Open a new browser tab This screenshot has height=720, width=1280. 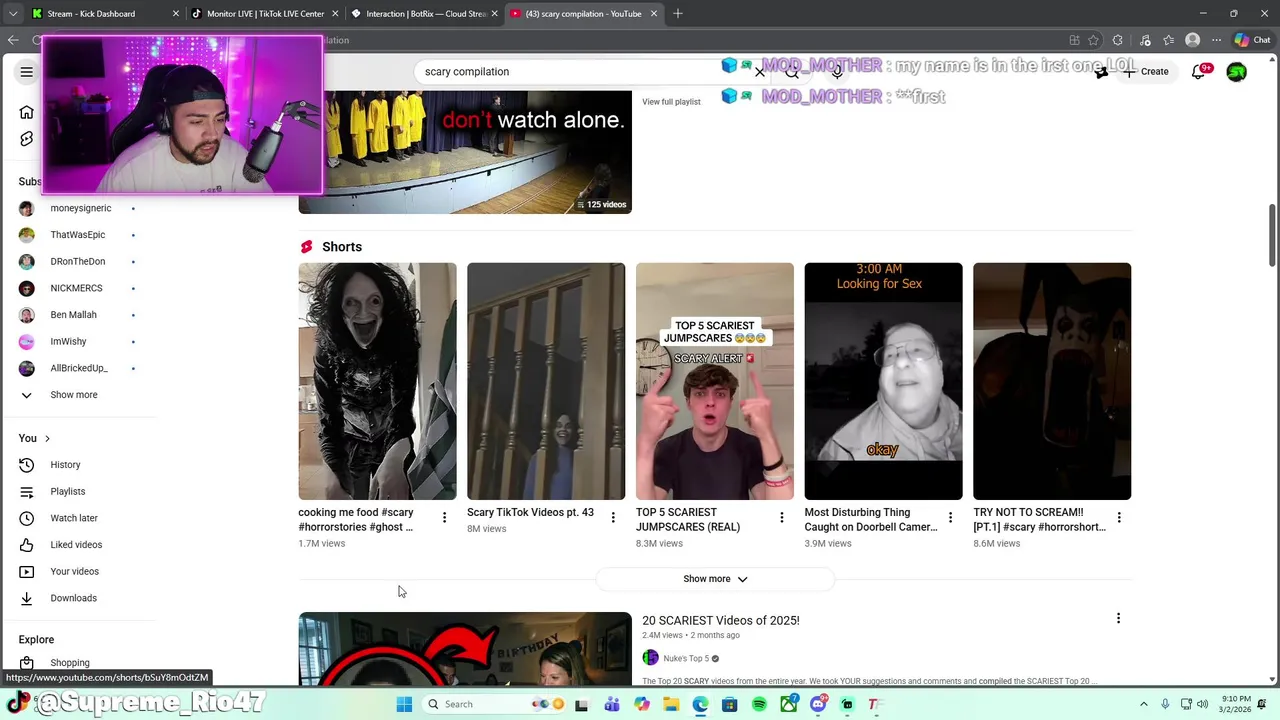pyautogui.click(x=678, y=14)
